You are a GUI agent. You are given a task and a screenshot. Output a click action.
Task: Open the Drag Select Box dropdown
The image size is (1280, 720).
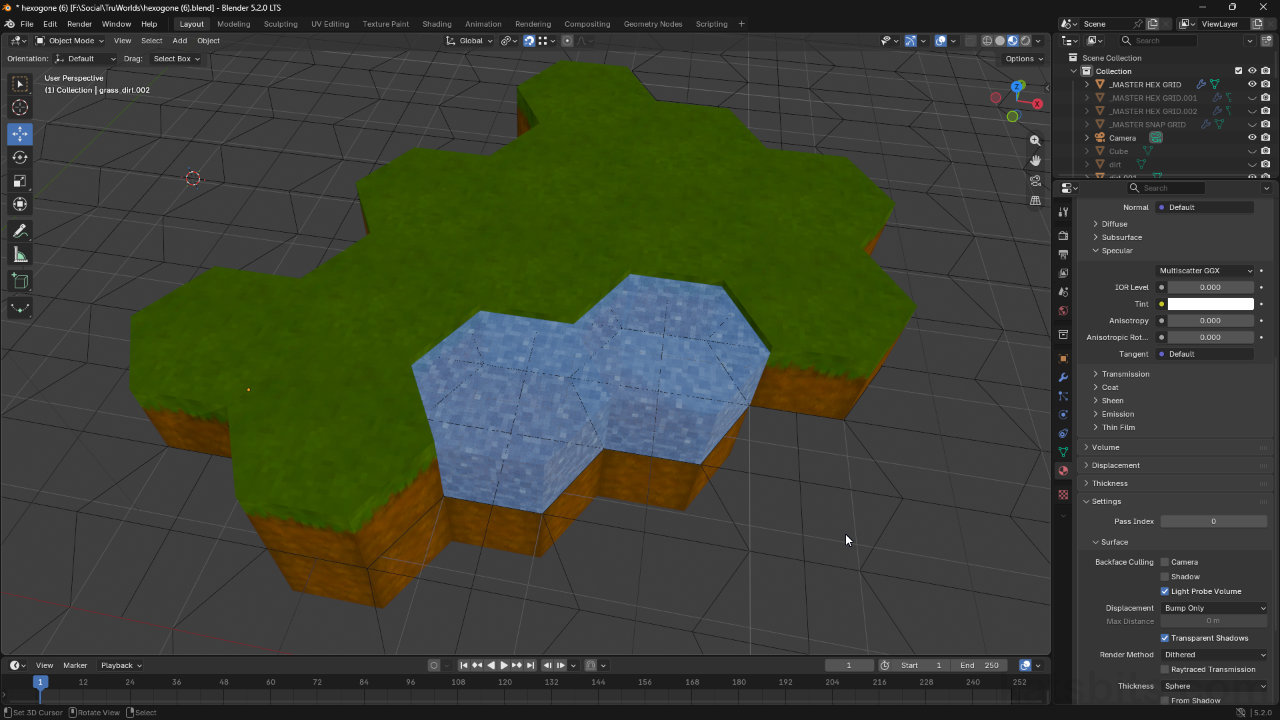pos(176,59)
